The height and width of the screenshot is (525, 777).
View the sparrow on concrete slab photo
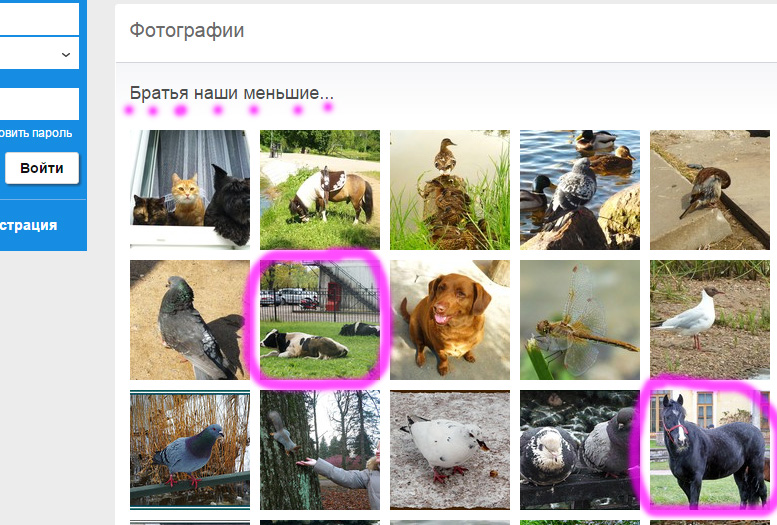tap(710, 189)
